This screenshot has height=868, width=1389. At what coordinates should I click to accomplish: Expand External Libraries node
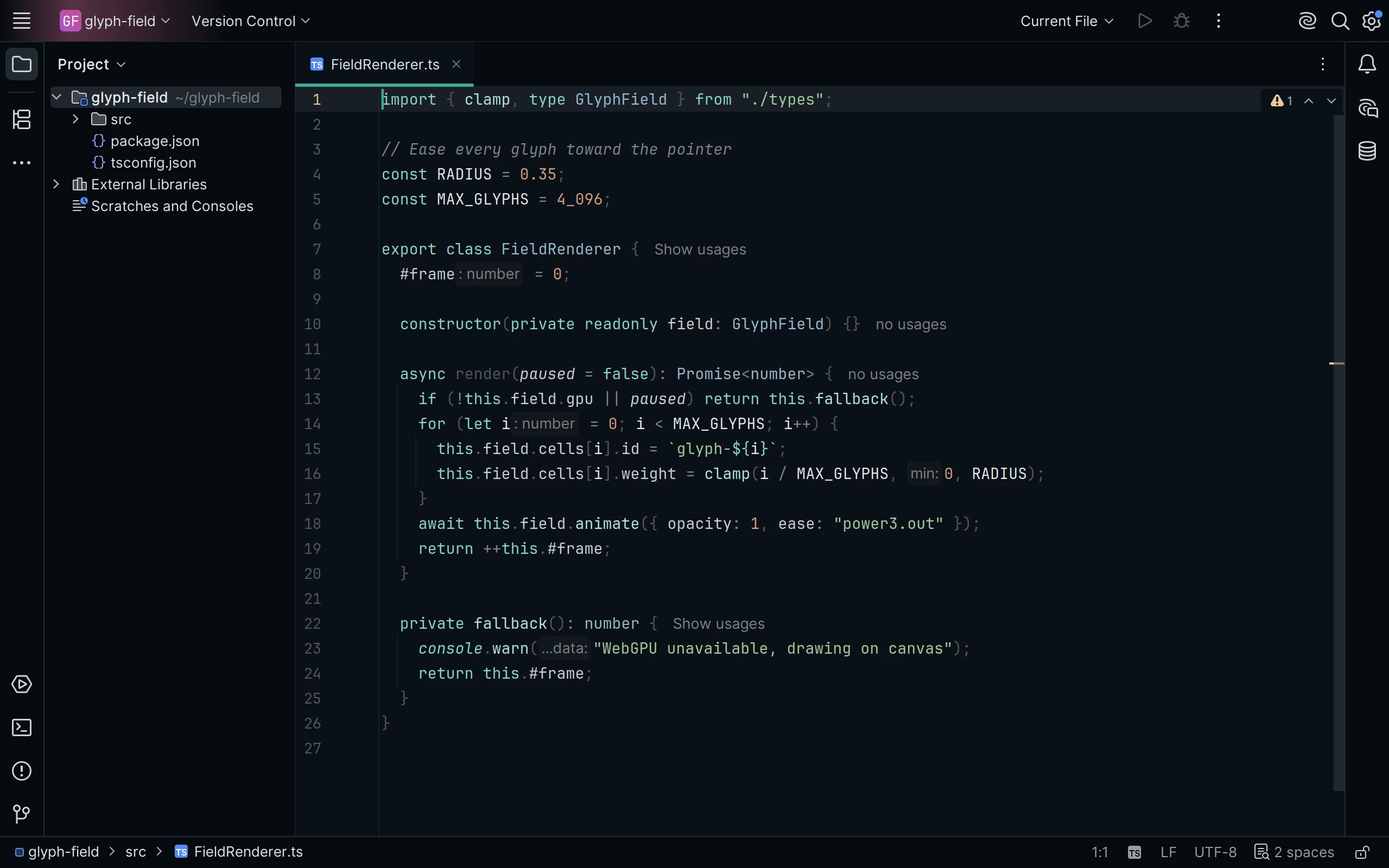coord(56,184)
